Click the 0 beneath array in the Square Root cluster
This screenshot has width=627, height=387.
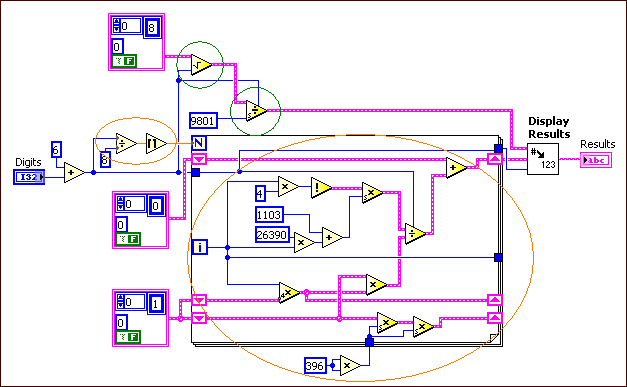117,47
